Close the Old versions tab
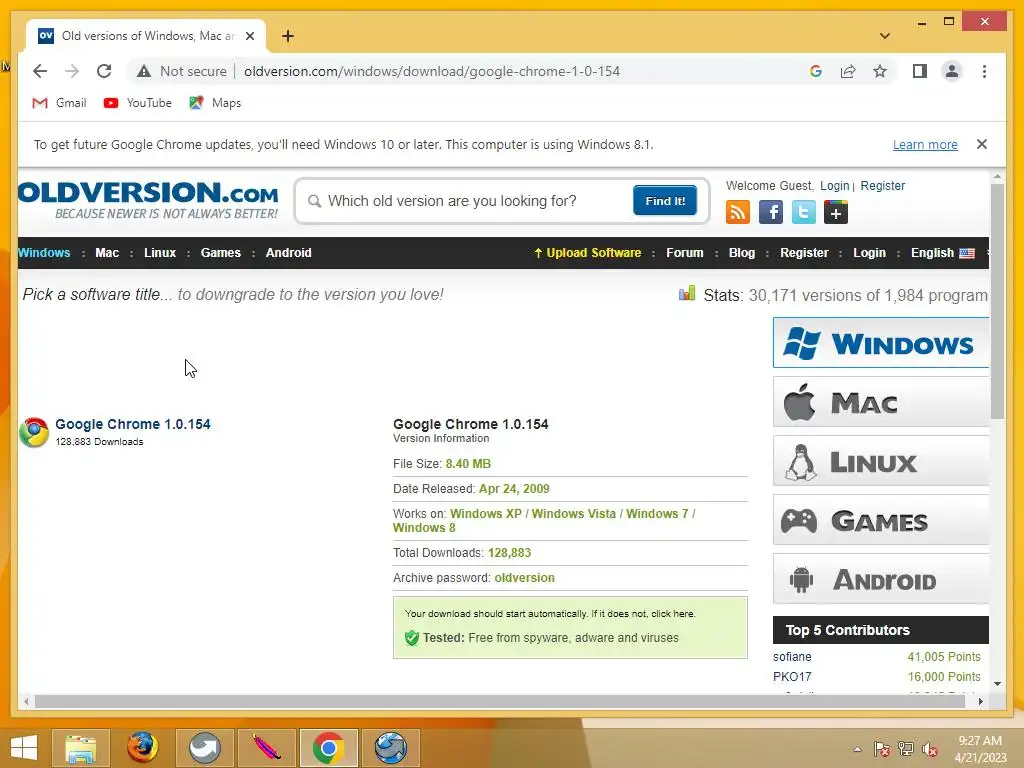The width and height of the screenshot is (1024, 768). pyautogui.click(x=249, y=36)
